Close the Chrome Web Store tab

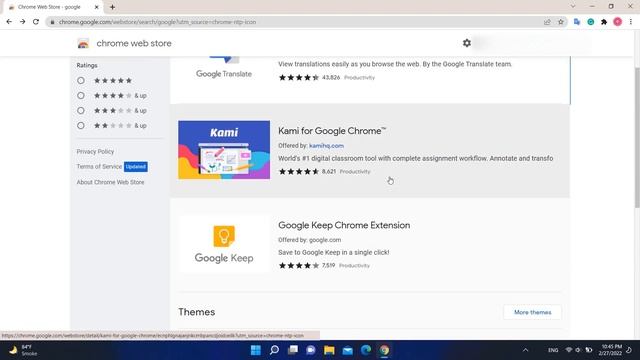point(97,7)
